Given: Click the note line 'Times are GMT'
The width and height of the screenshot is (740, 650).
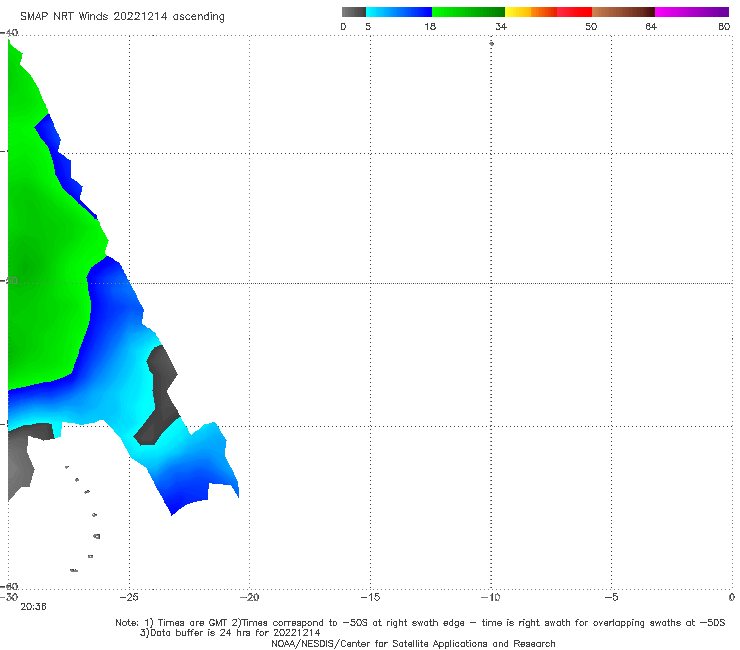Looking at the screenshot, I should 193,623.
